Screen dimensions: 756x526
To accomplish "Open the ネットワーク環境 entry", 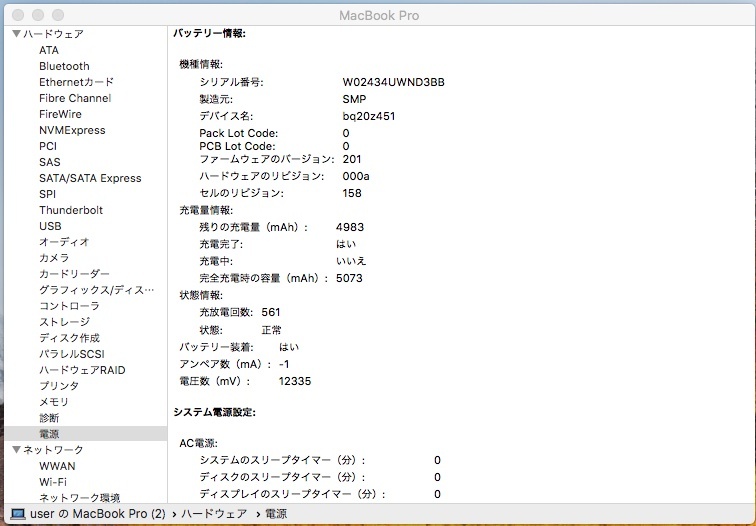I will pos(80,498).
